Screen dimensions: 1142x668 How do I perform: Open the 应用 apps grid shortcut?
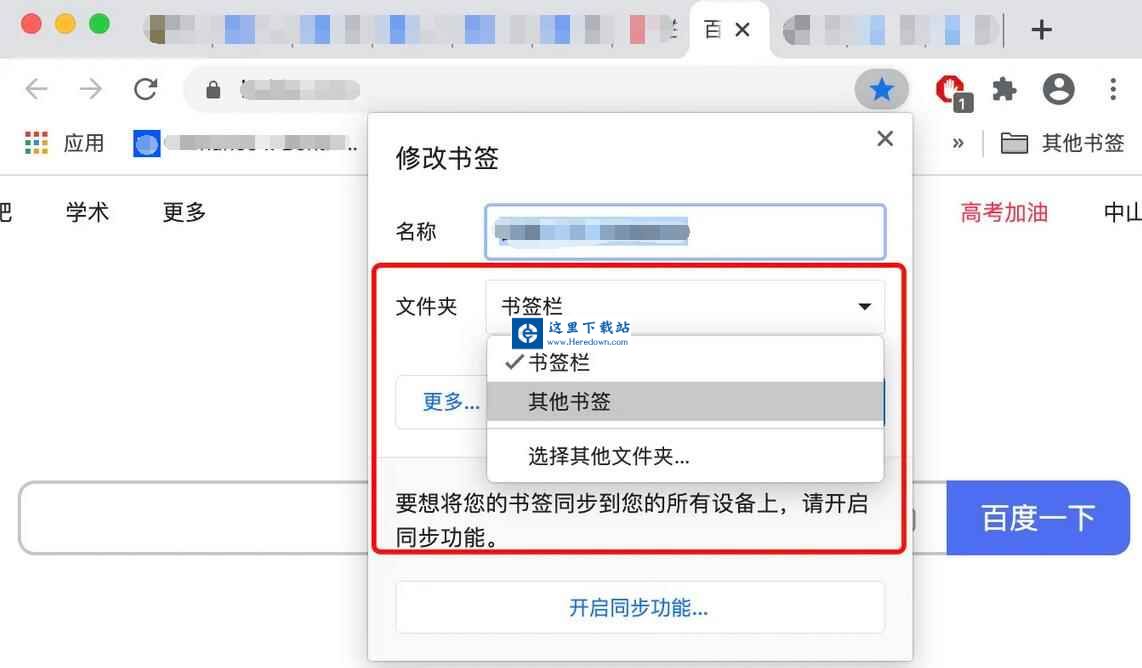click(x=64, y=143)
